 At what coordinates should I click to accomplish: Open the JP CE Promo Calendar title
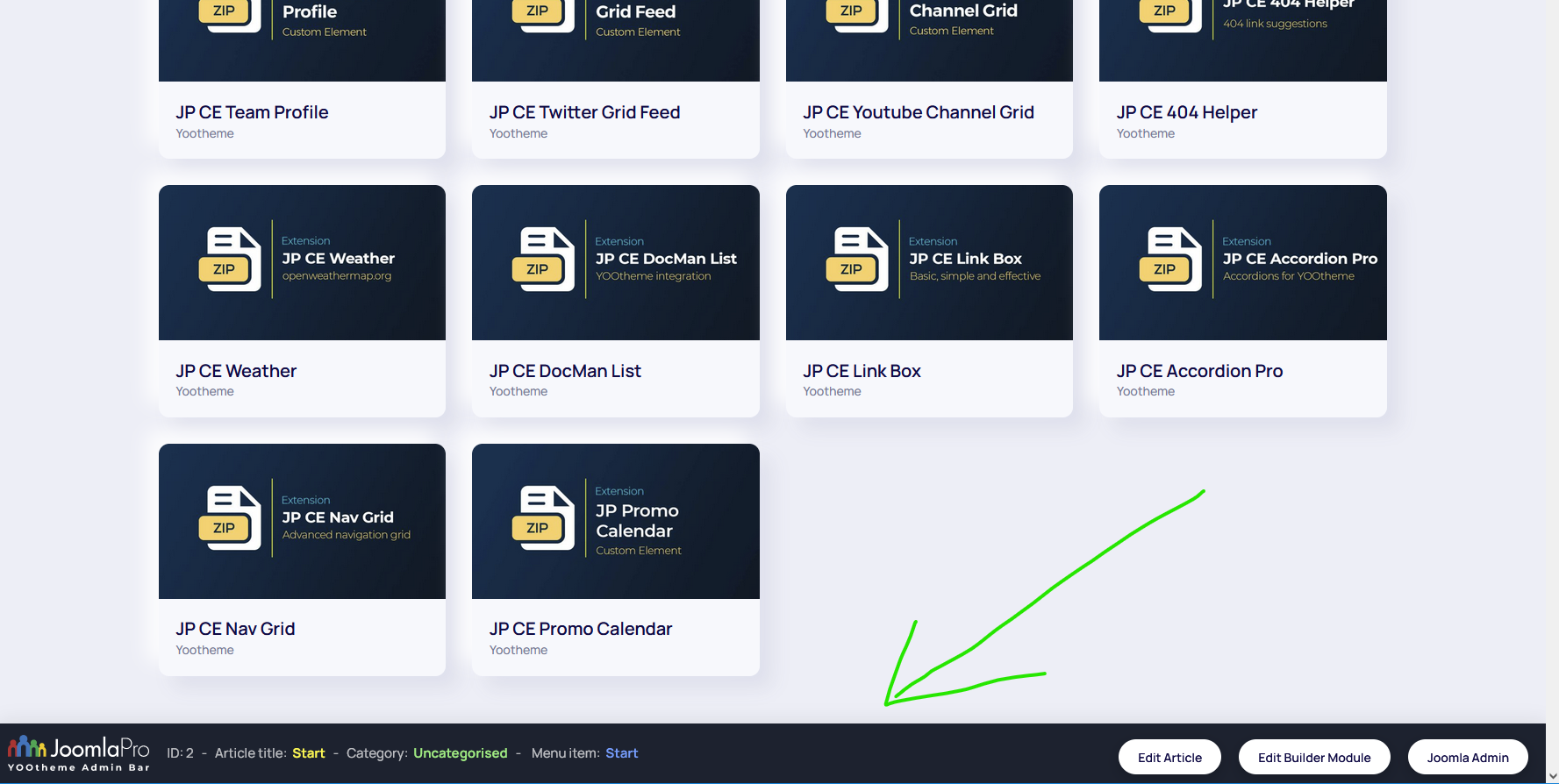tap(581, 629)
